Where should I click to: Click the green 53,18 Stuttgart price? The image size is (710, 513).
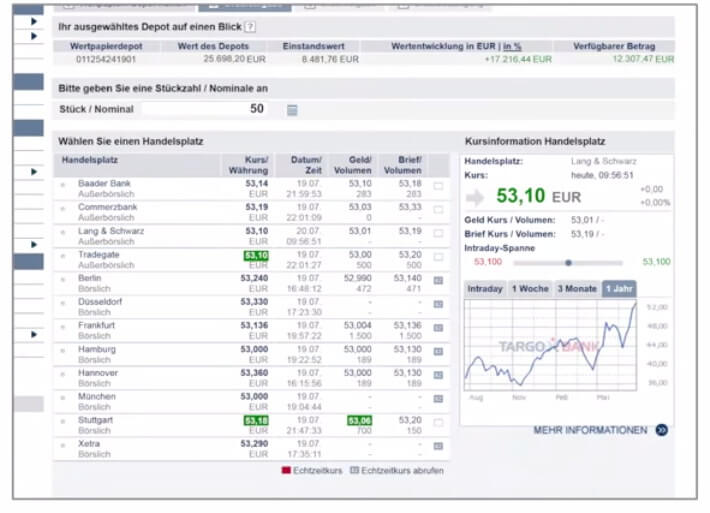[256, 421]
